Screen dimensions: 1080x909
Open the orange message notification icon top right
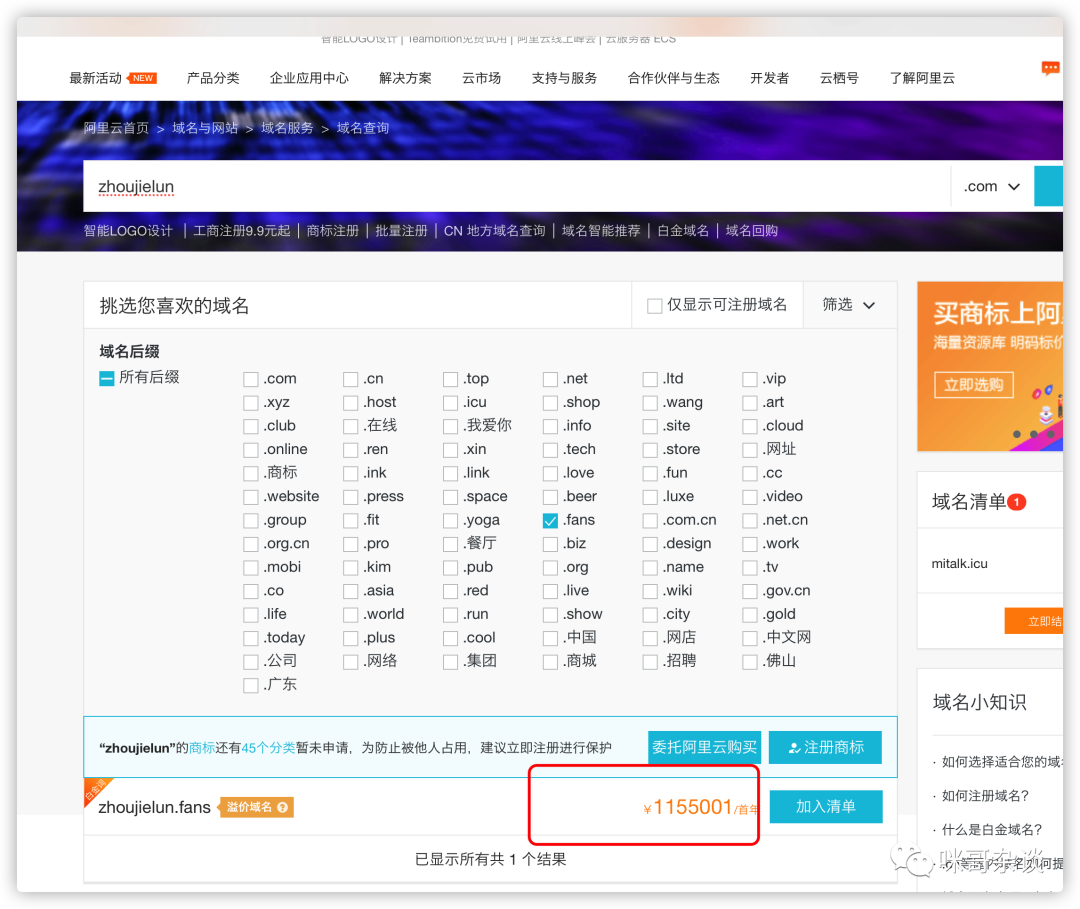click(1050, 68)
